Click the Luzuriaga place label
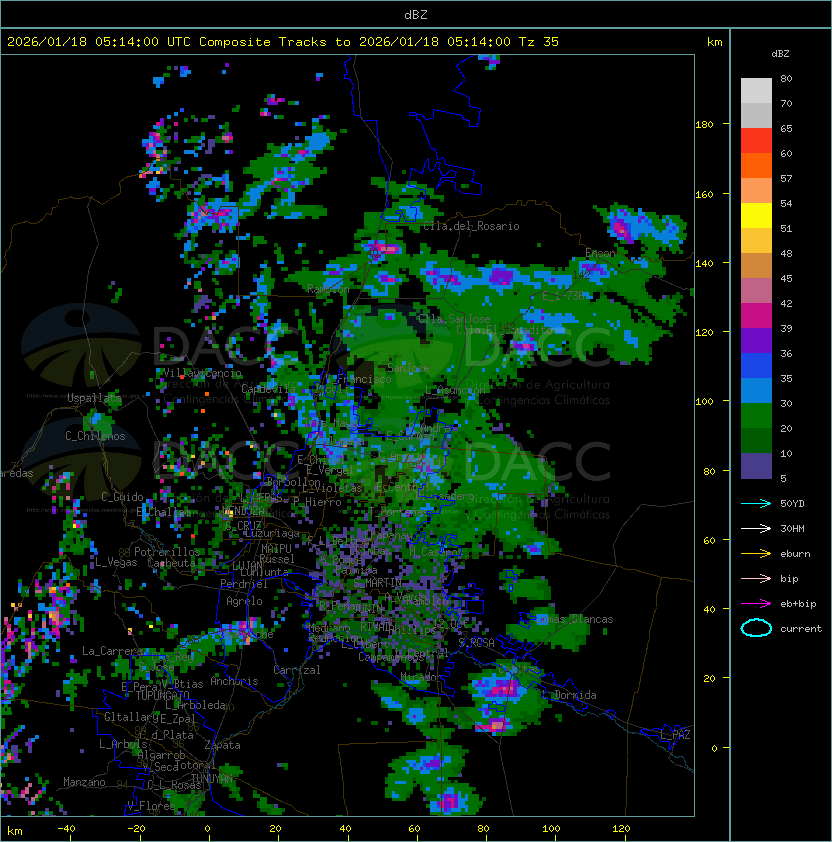 (272, 533)
